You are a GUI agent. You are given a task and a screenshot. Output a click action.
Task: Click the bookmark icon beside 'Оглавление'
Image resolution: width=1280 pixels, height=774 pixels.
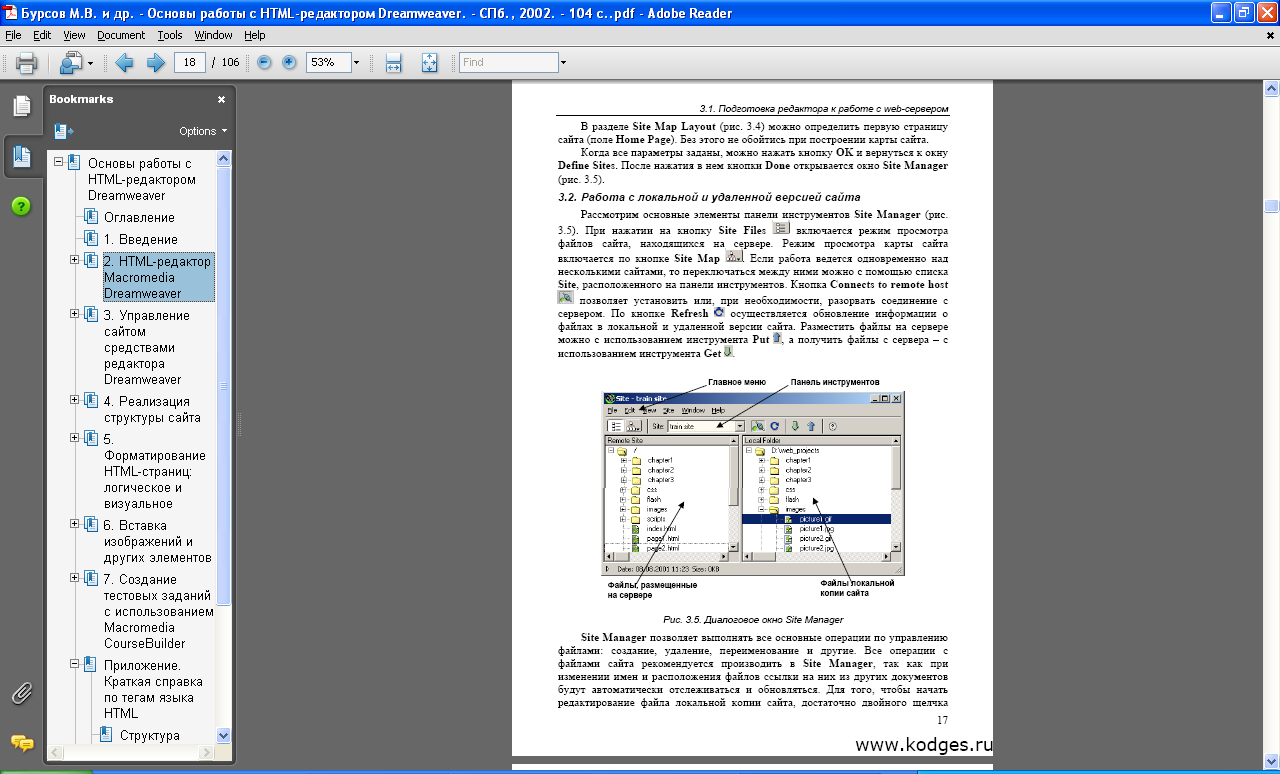click(91, 216)
